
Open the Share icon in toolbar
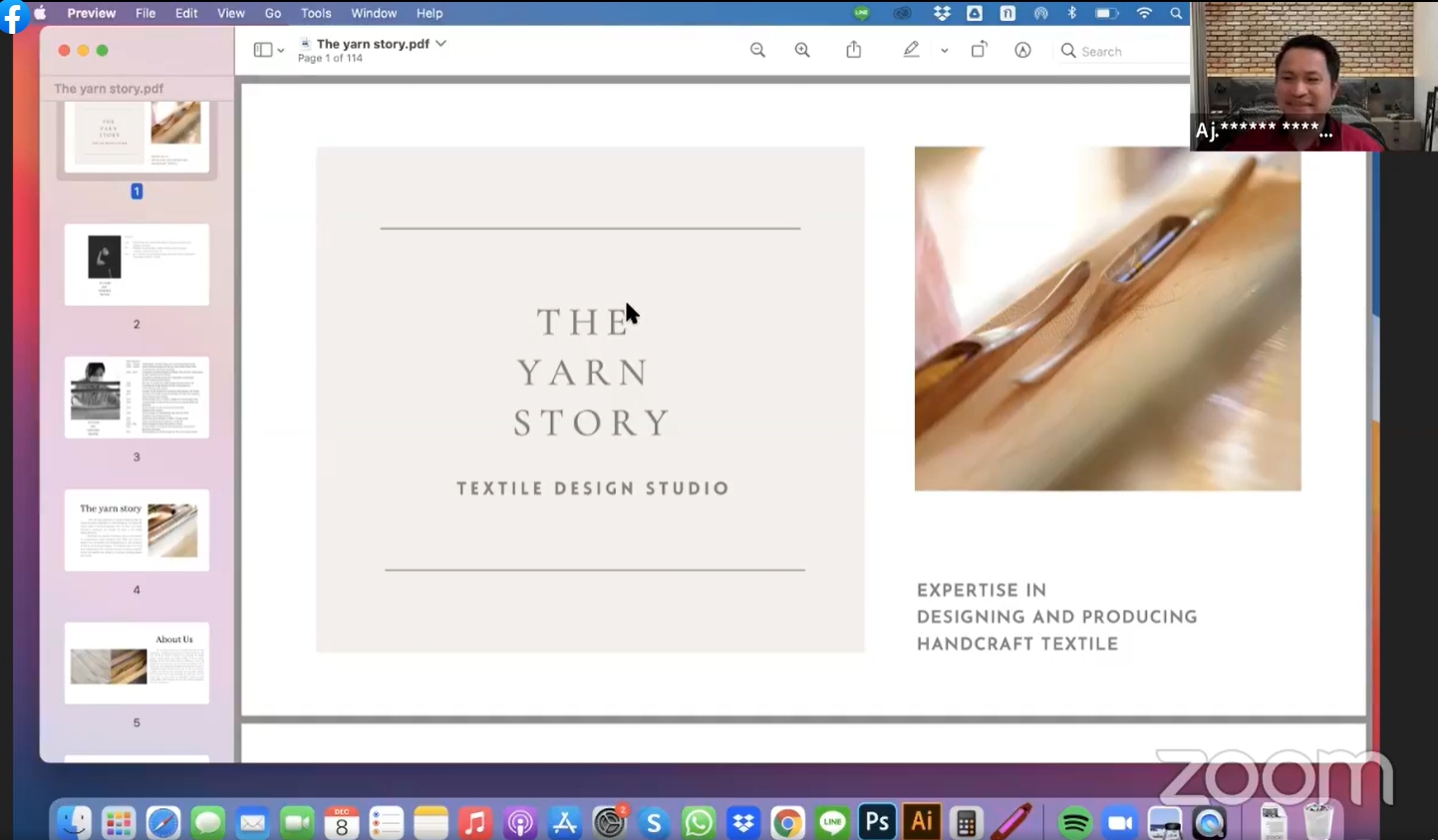click(854, 50)
